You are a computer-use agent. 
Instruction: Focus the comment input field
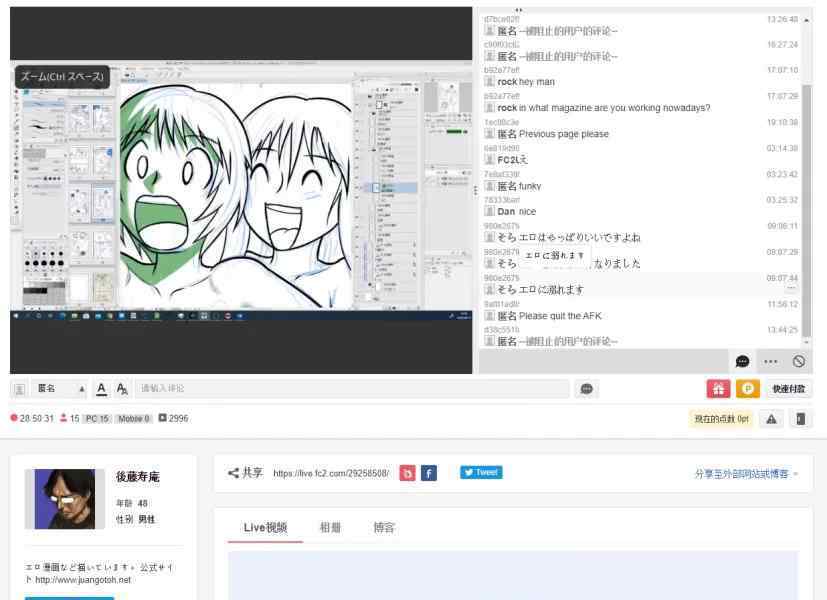tap(352, 389)
